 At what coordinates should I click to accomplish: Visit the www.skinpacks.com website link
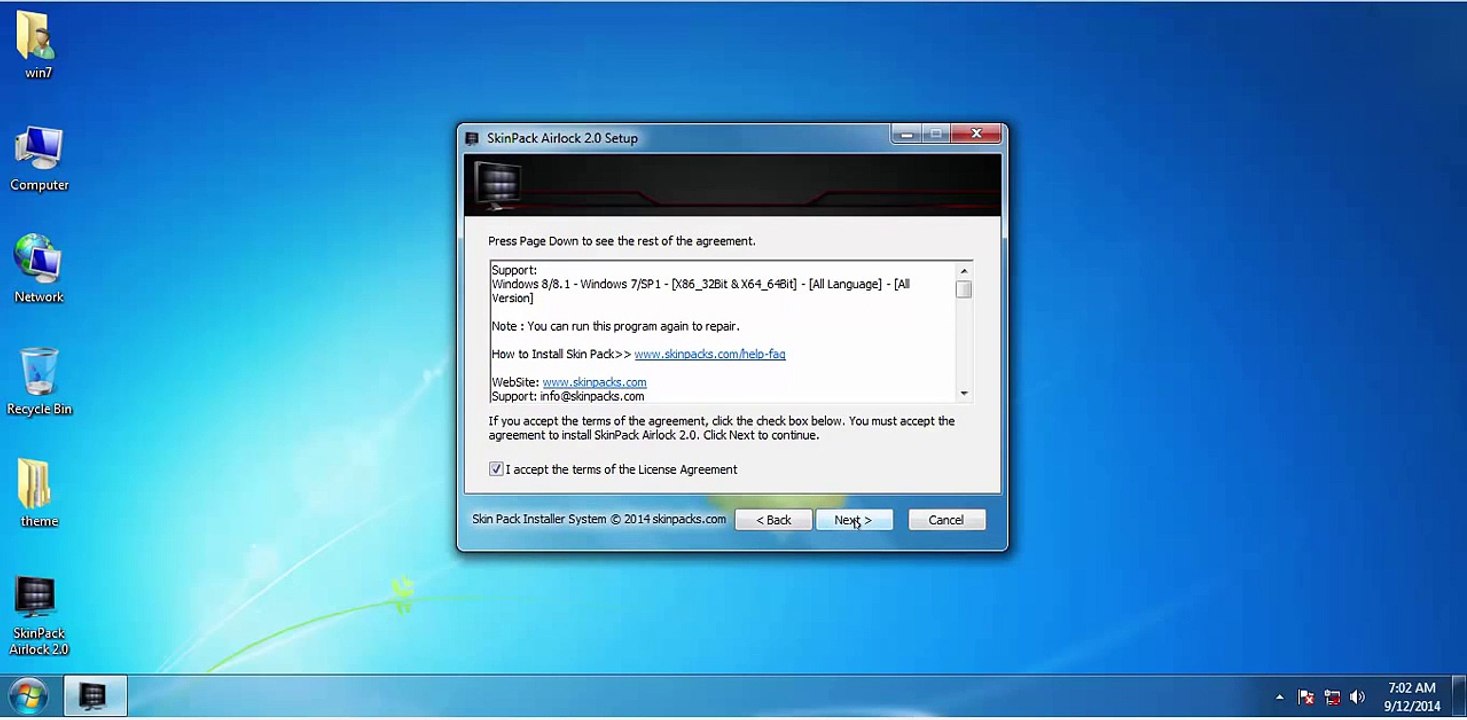tap(594, 382)
